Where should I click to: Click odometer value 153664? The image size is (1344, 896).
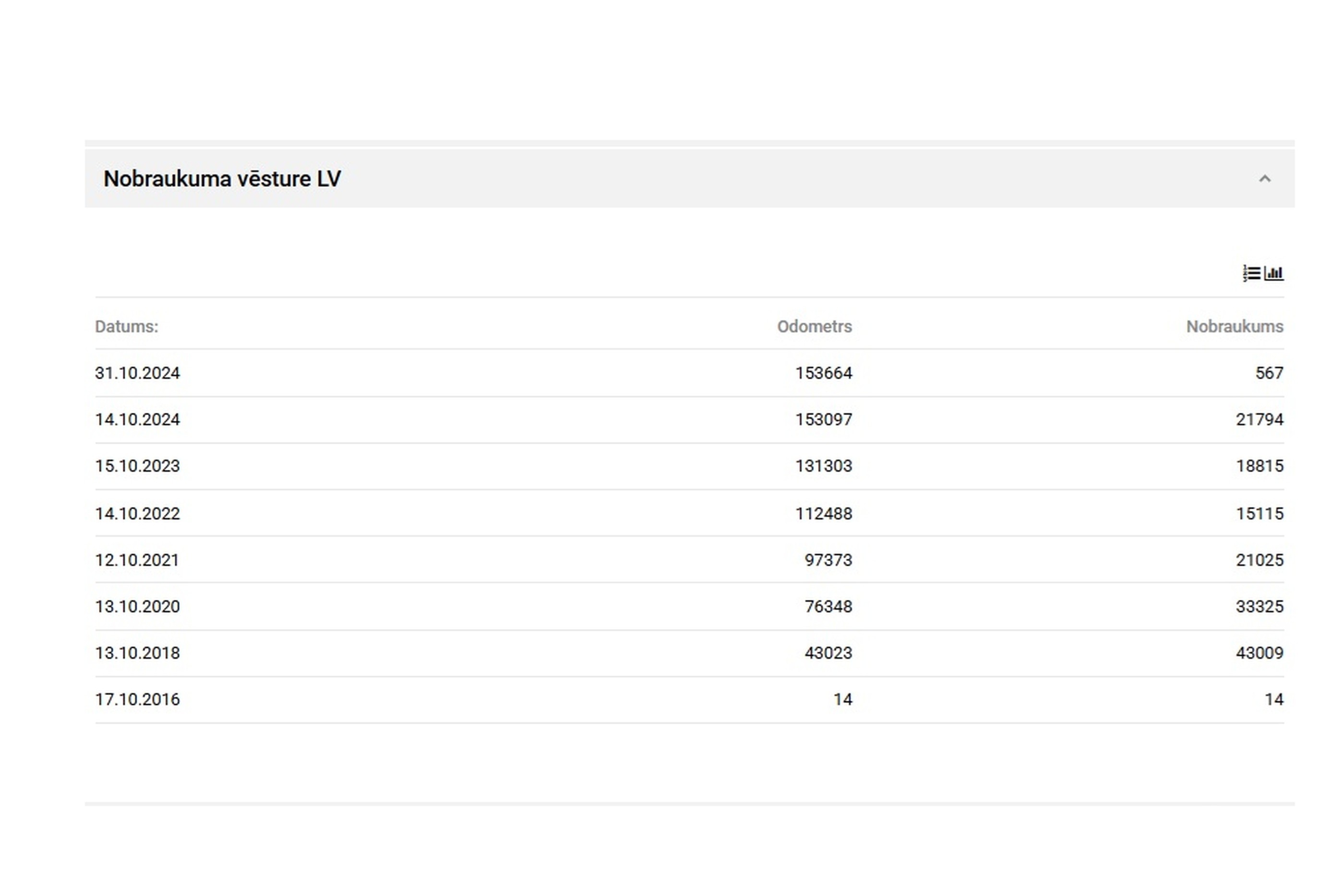point(823,373)
